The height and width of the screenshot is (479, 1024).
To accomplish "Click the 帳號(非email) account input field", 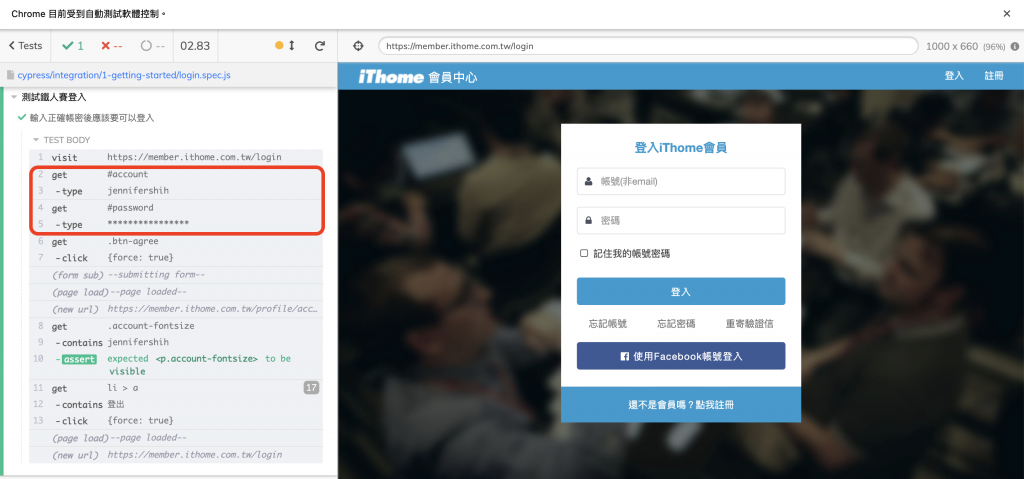I will pyautogui.click(x=680, y=181).
